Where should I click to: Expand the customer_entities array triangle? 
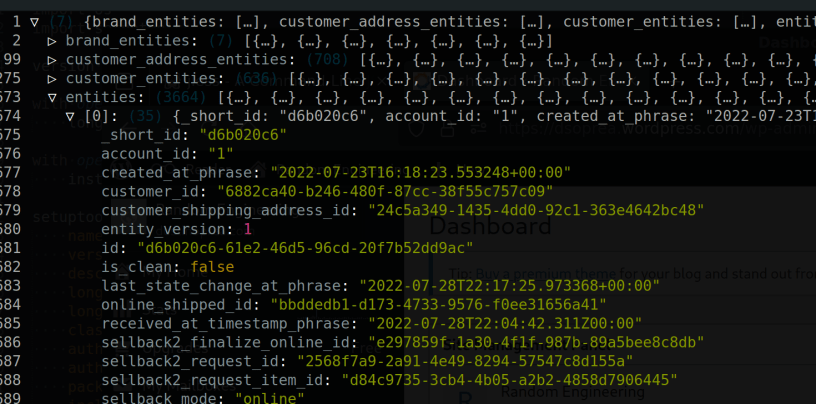(x=53, y=78)
